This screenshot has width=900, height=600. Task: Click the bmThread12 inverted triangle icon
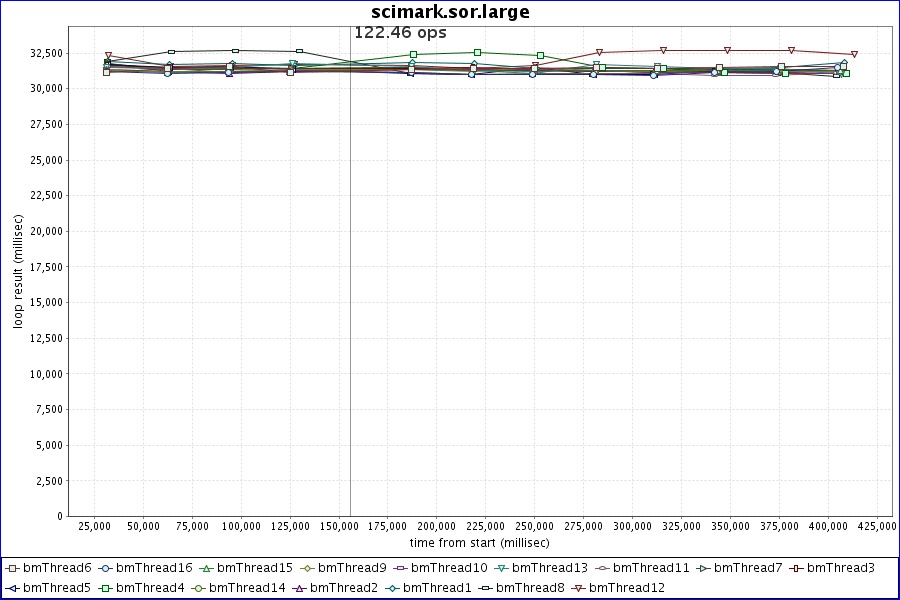pyautogui.click(x=578, y=588)
